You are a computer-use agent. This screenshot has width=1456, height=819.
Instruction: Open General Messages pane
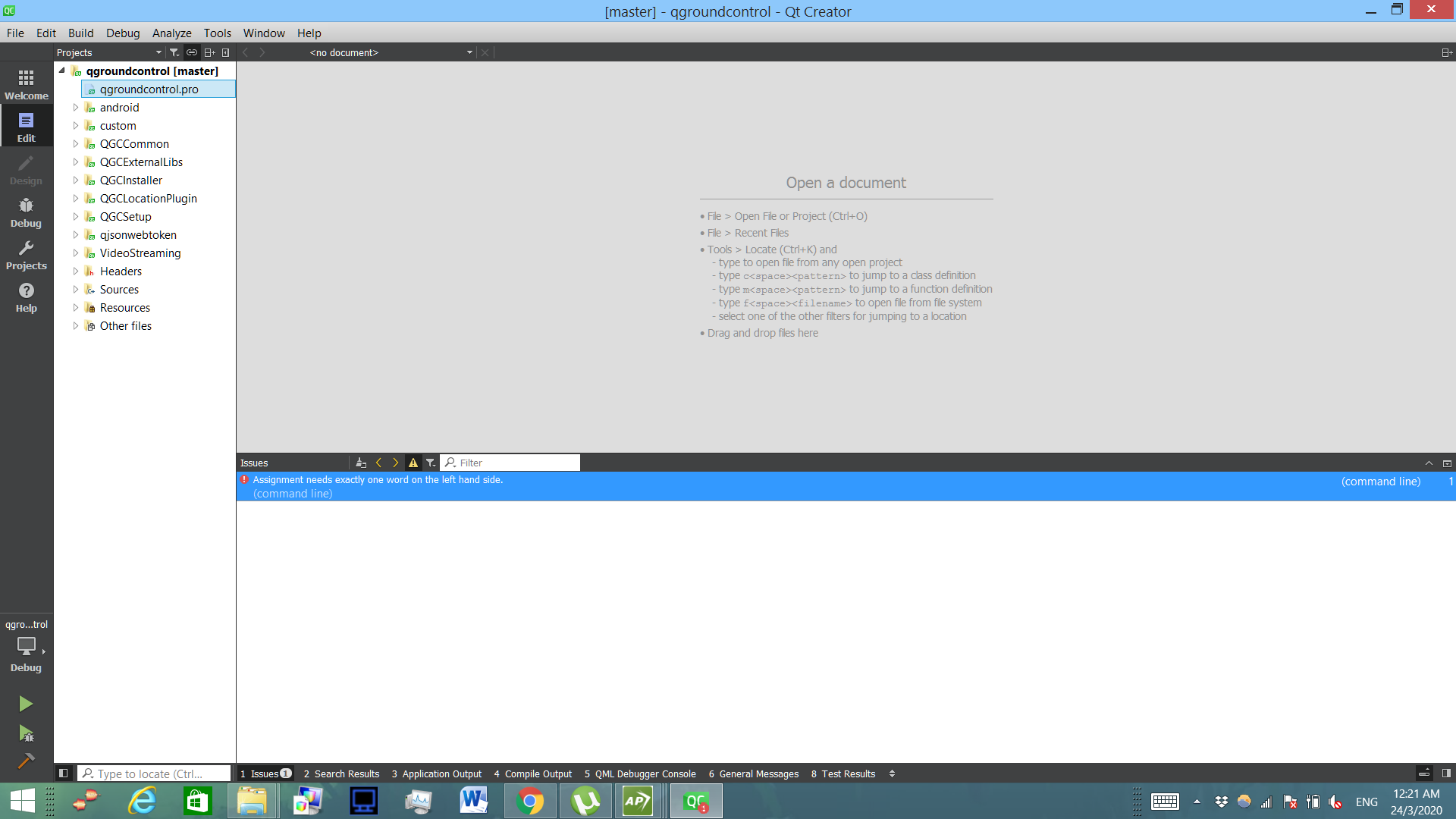point(754,773)
